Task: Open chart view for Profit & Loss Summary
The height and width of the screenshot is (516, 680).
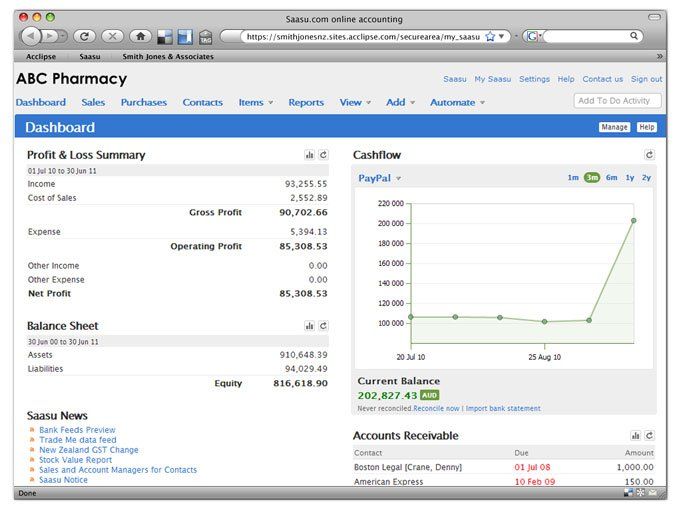Action: (309, 155)
